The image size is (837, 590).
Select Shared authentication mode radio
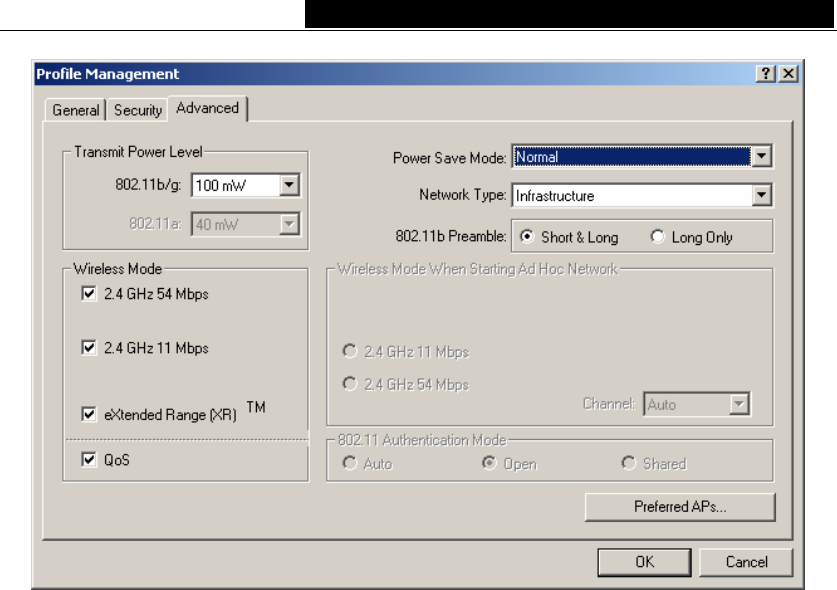tap(629, 463)
